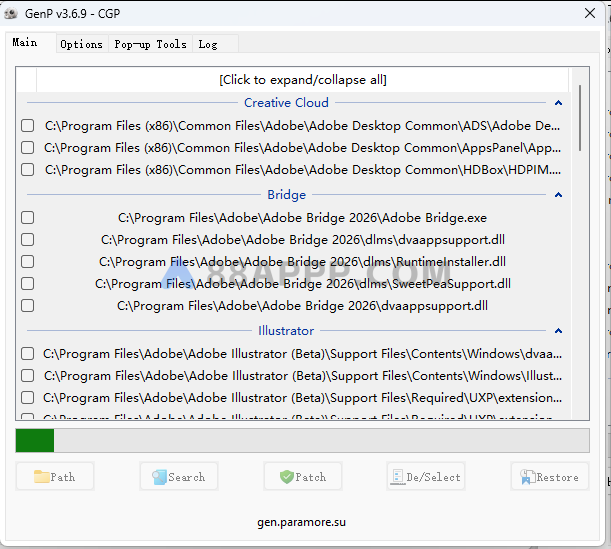Check Bridge 2026\dvaappsupport.dll checkbox

pyautogui.click(x=28, y=305)
